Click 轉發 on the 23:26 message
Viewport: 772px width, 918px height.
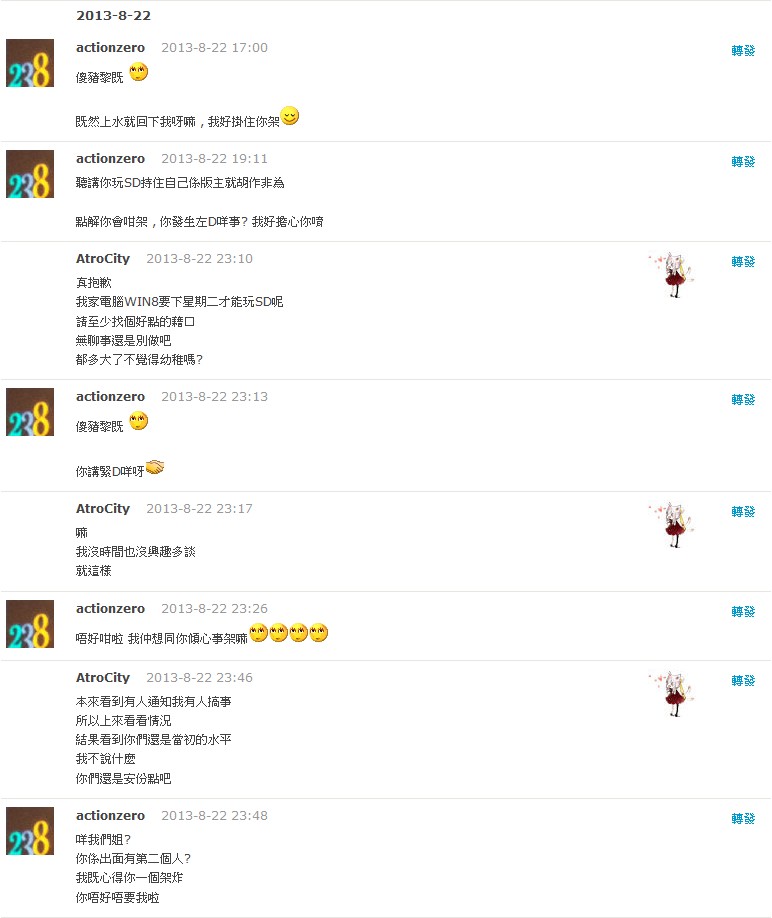coord(743,612)
